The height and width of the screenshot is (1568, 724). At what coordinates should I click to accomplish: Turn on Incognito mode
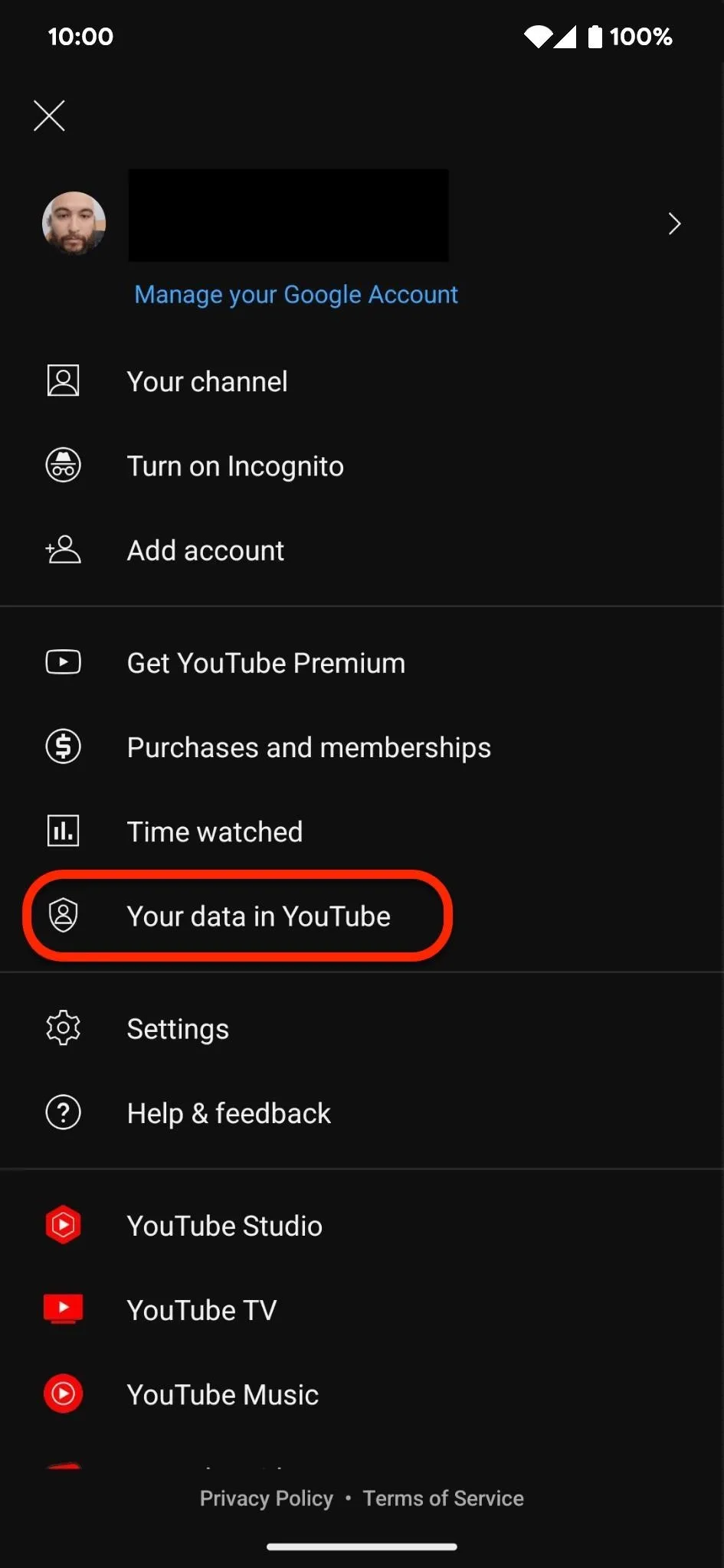[x=362, y=465]
